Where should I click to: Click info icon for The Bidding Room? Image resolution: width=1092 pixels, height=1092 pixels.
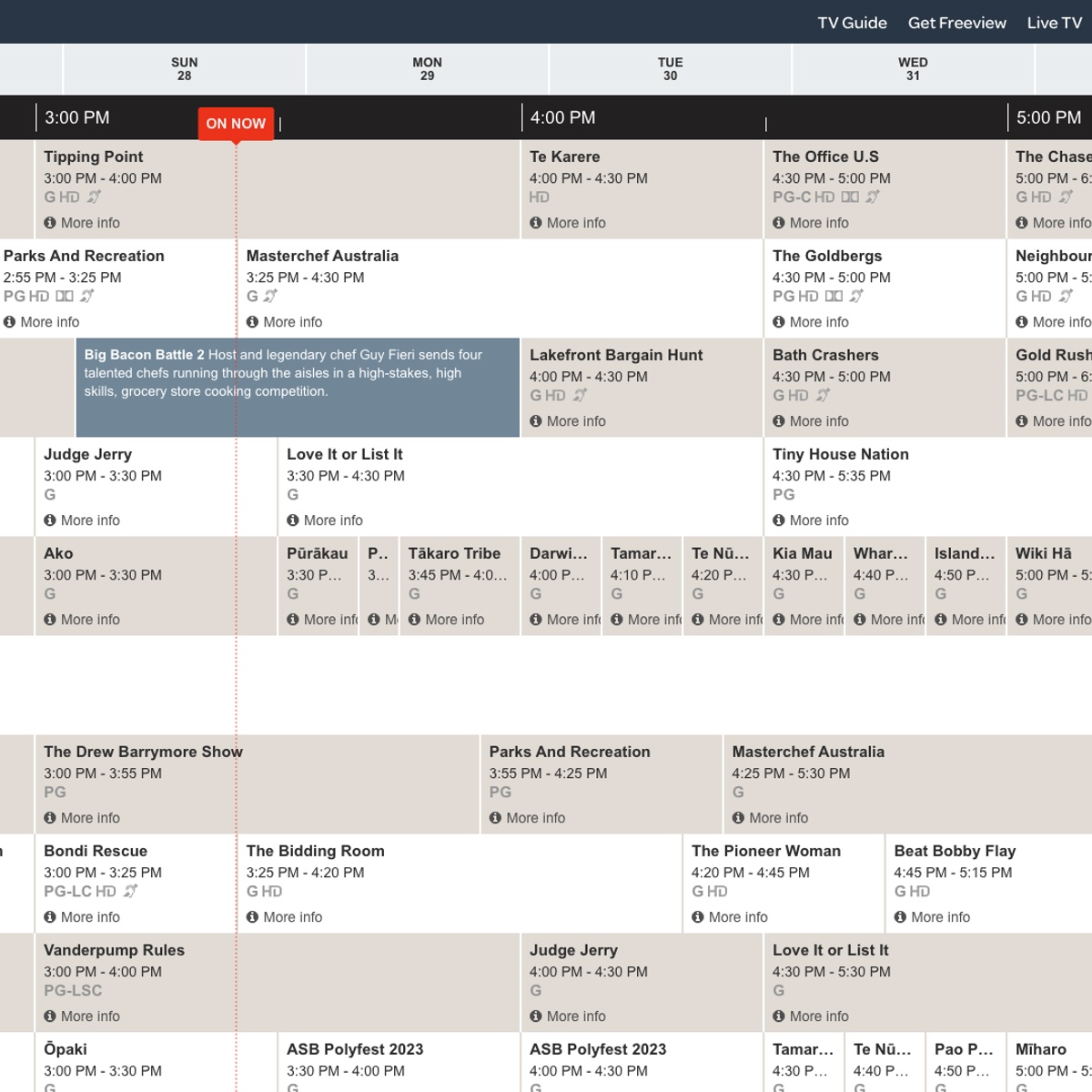click(x=252, y=917)
